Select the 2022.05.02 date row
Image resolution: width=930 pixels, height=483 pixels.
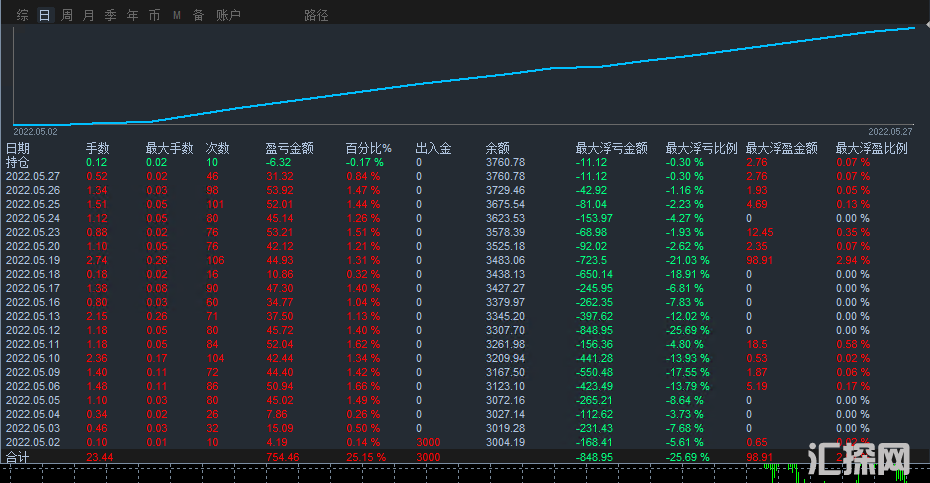pos(33,442)
